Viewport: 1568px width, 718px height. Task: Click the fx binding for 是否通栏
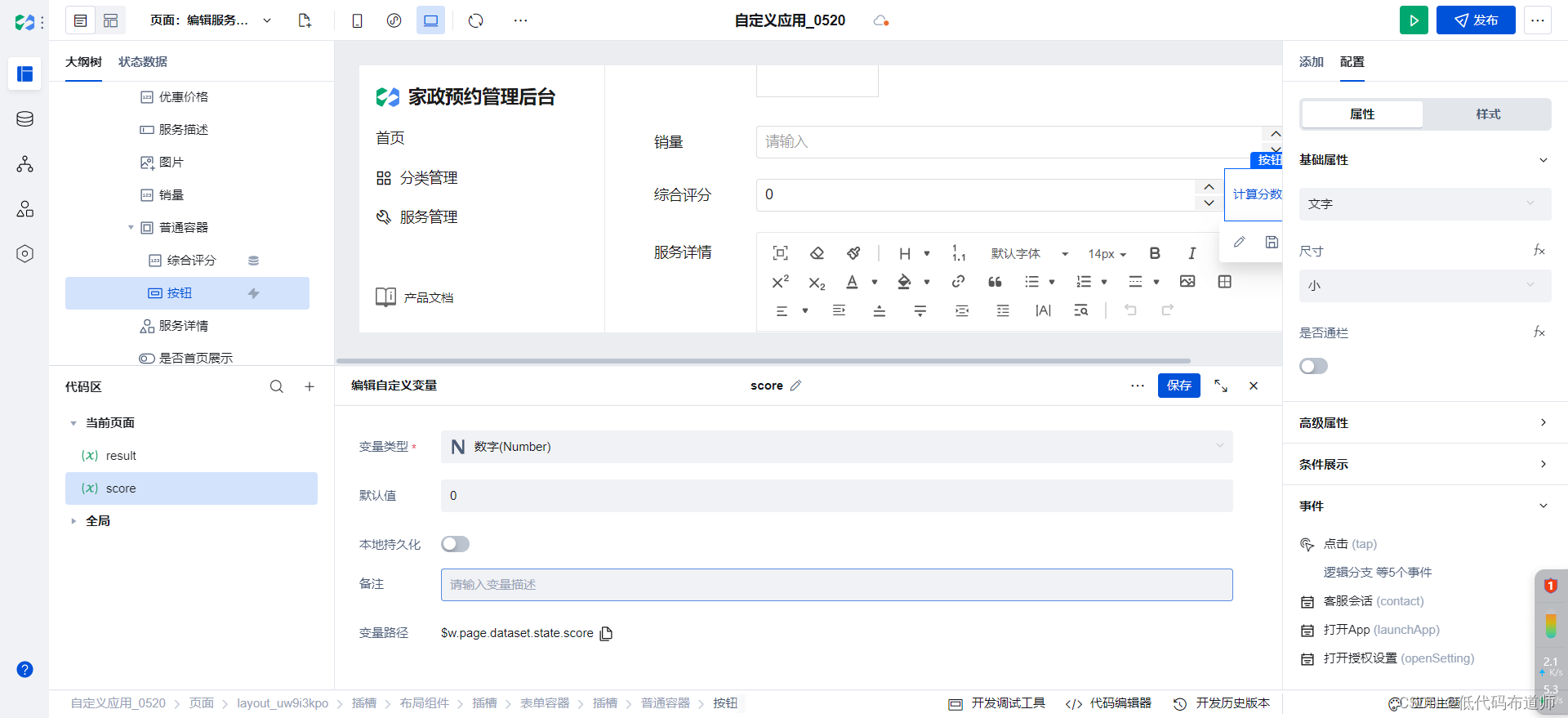coord(1539,332)
